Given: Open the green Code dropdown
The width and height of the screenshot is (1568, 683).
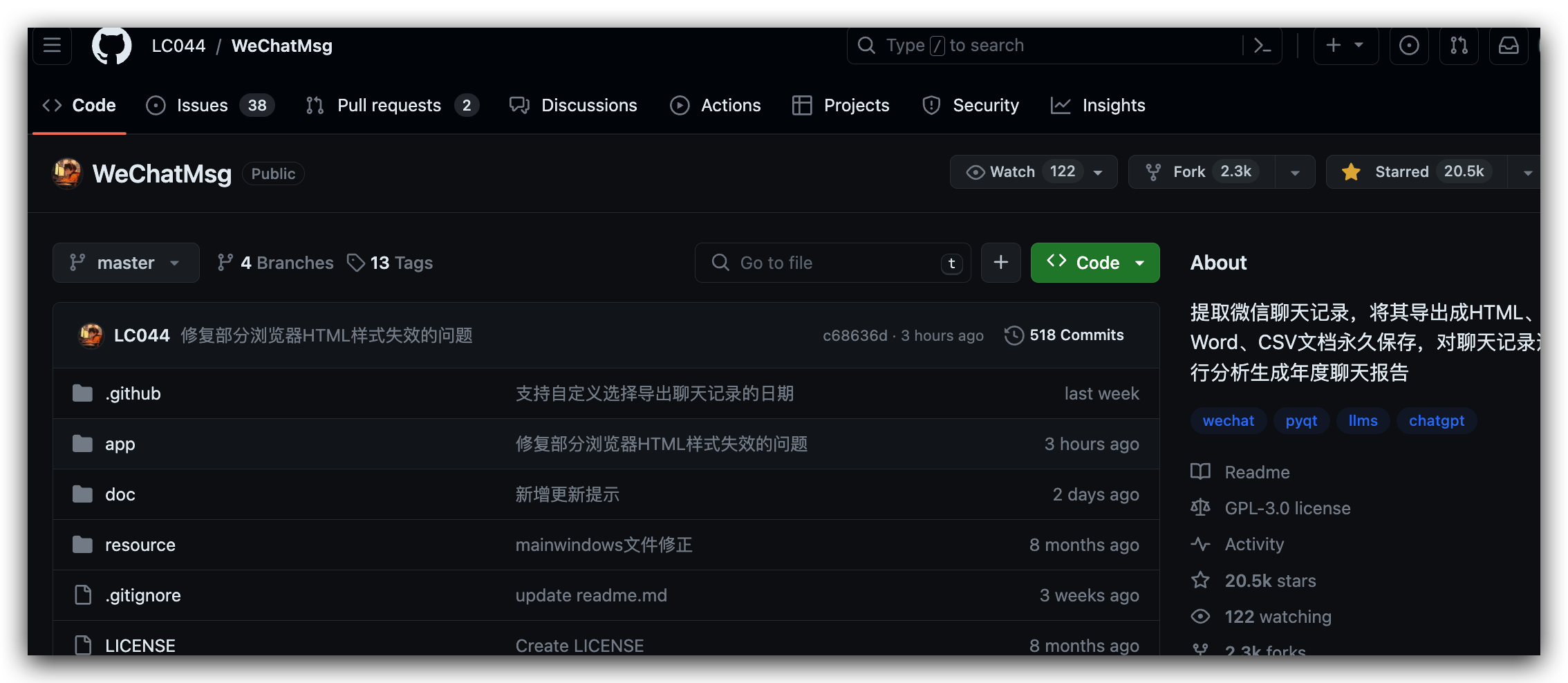Looking at the screenshot, I should click(1095, 263).
